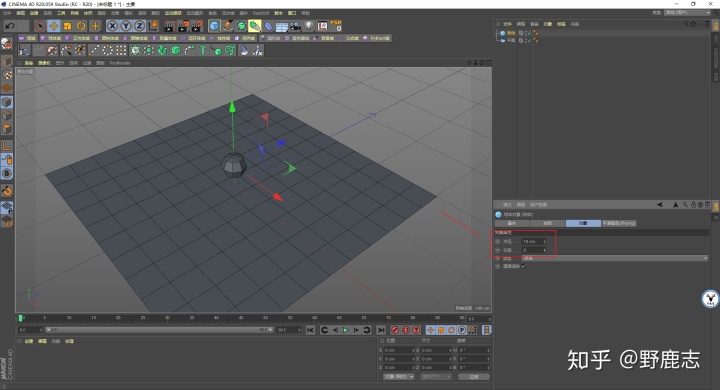
Task: Switch to the first attribute tab, left of the active one
Action: click(512, 223)
